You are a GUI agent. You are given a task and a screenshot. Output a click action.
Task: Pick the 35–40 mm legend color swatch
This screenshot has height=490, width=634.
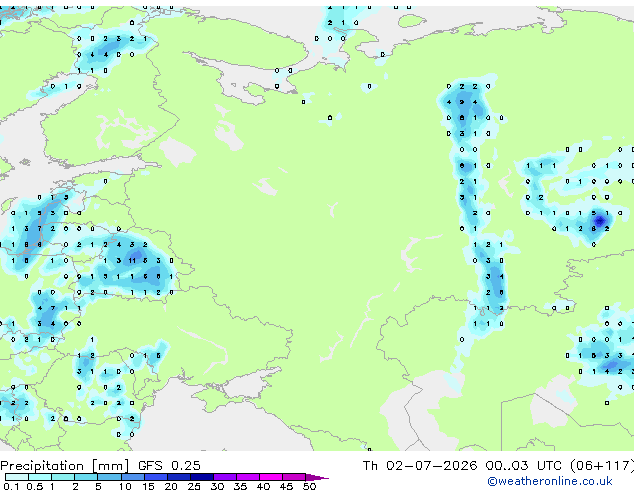(x=248, y=477)
